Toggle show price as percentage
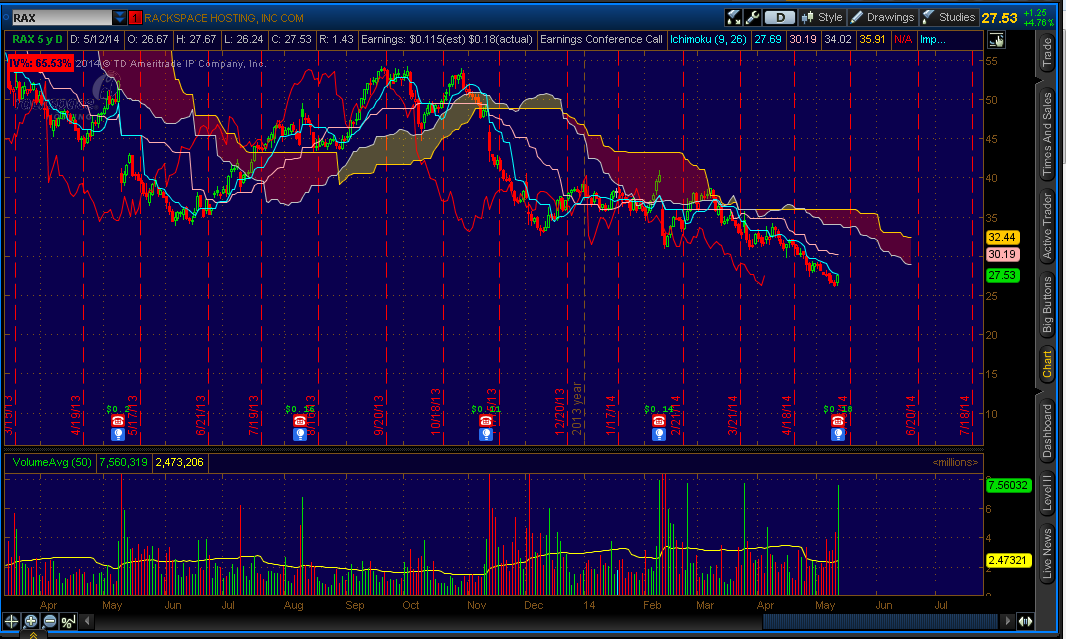 69,621
